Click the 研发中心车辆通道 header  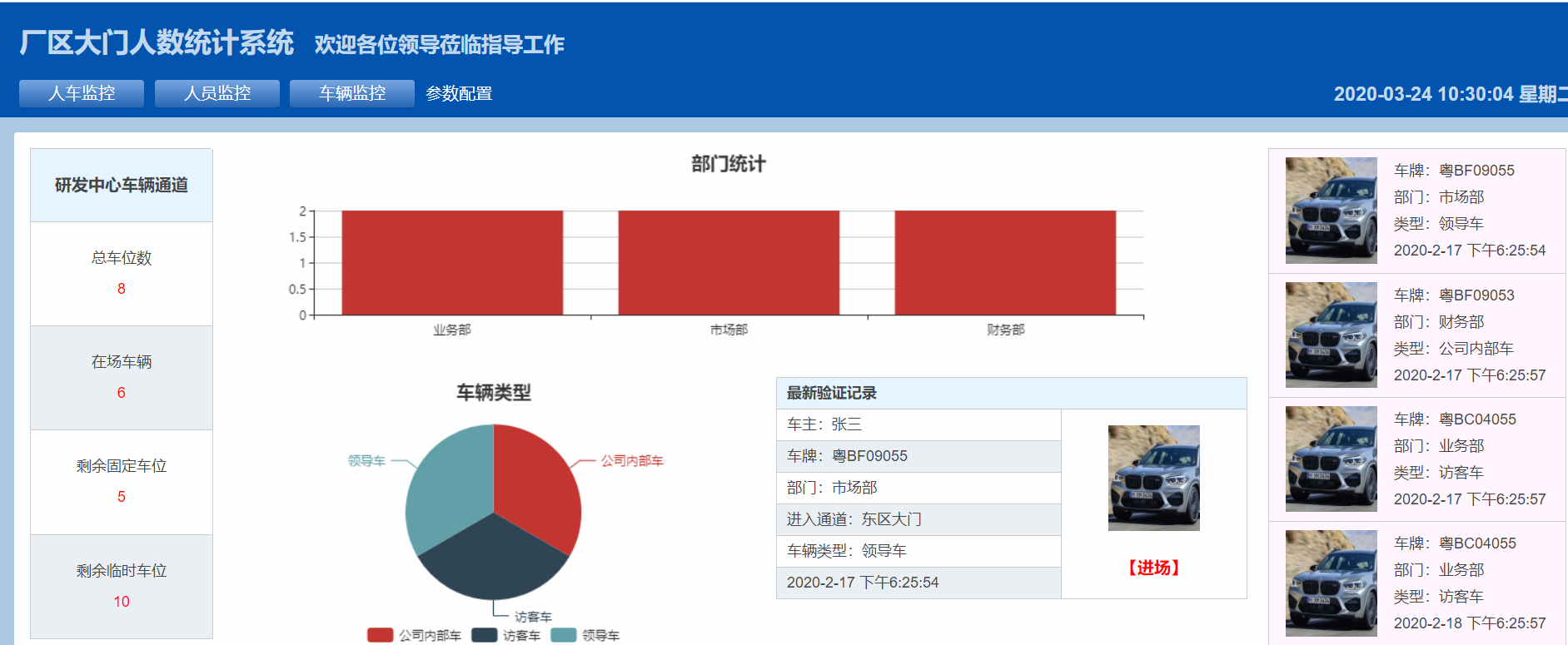coord(122,186)
